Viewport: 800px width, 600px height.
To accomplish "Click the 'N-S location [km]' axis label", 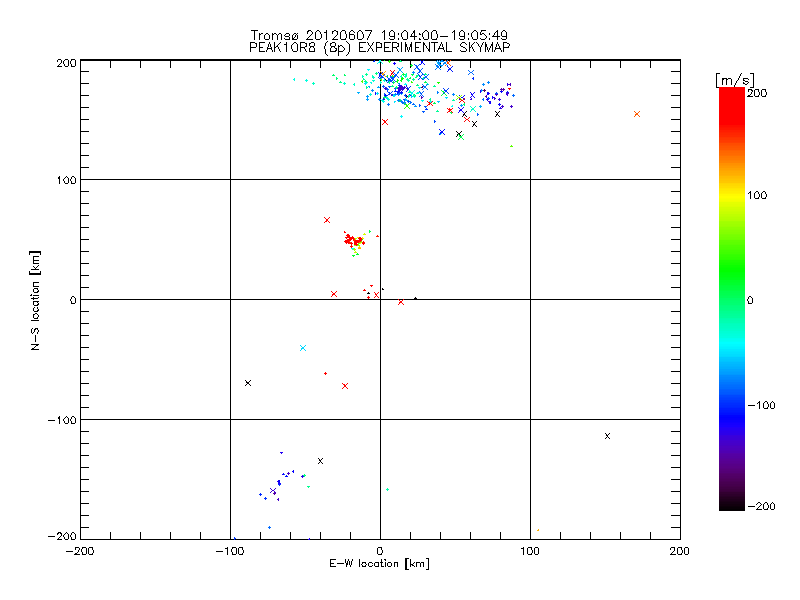I will (35, 301).
